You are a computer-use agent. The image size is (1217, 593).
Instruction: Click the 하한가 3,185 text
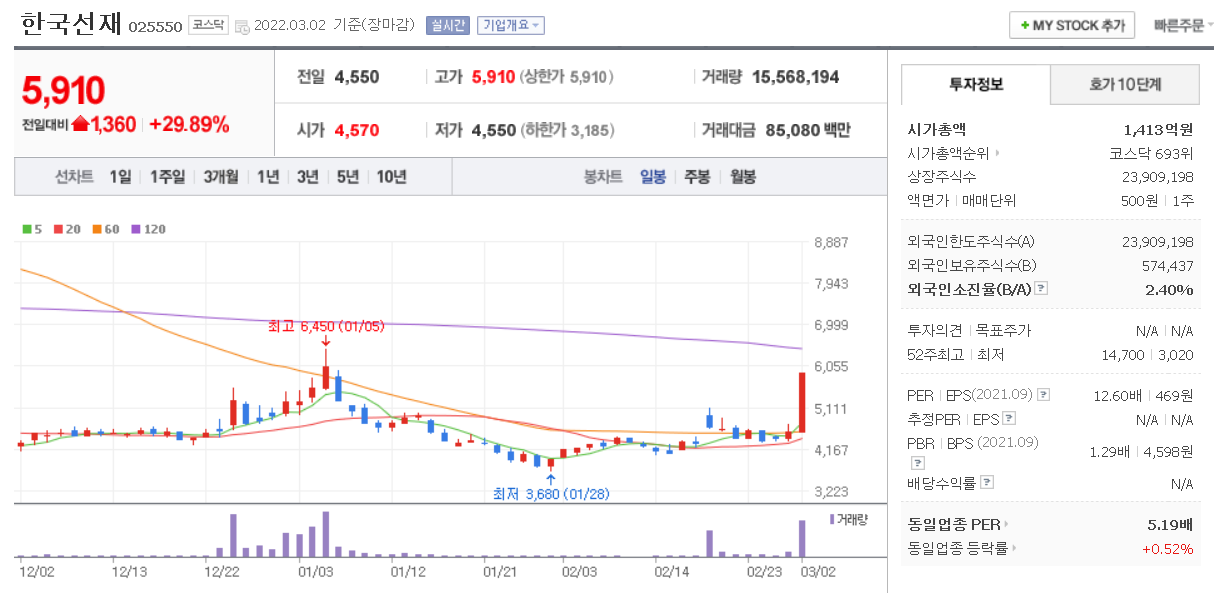567,129
